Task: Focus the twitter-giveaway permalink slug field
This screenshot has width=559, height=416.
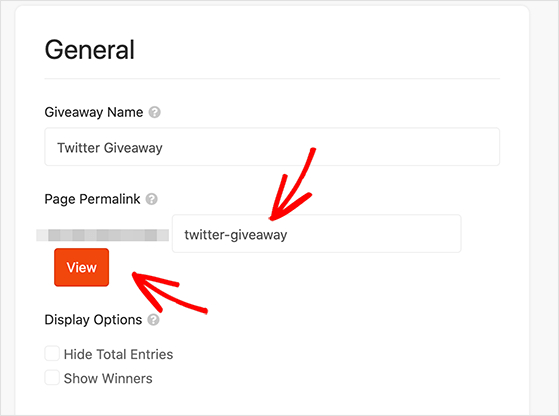Action: [x=317, y=234]
